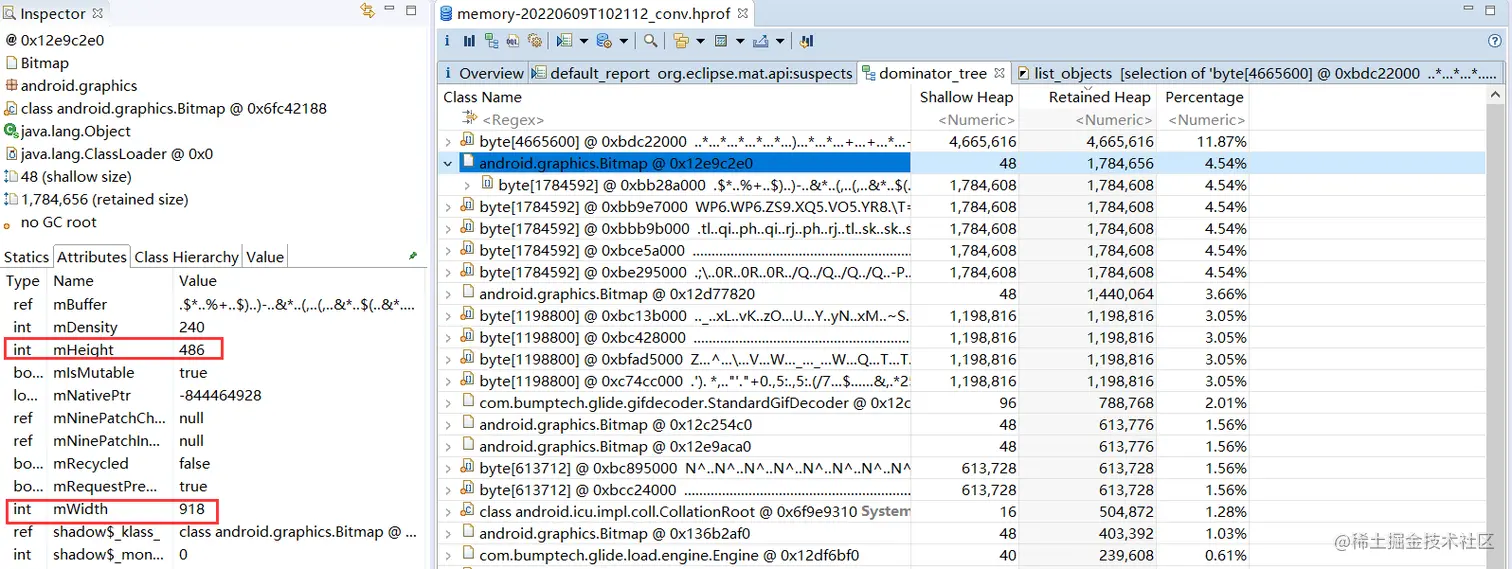Click 'class android.graphics.Bitmap @ 0x6fc42188' in Inspector
1512x569 pixels.
click(174, 108)
